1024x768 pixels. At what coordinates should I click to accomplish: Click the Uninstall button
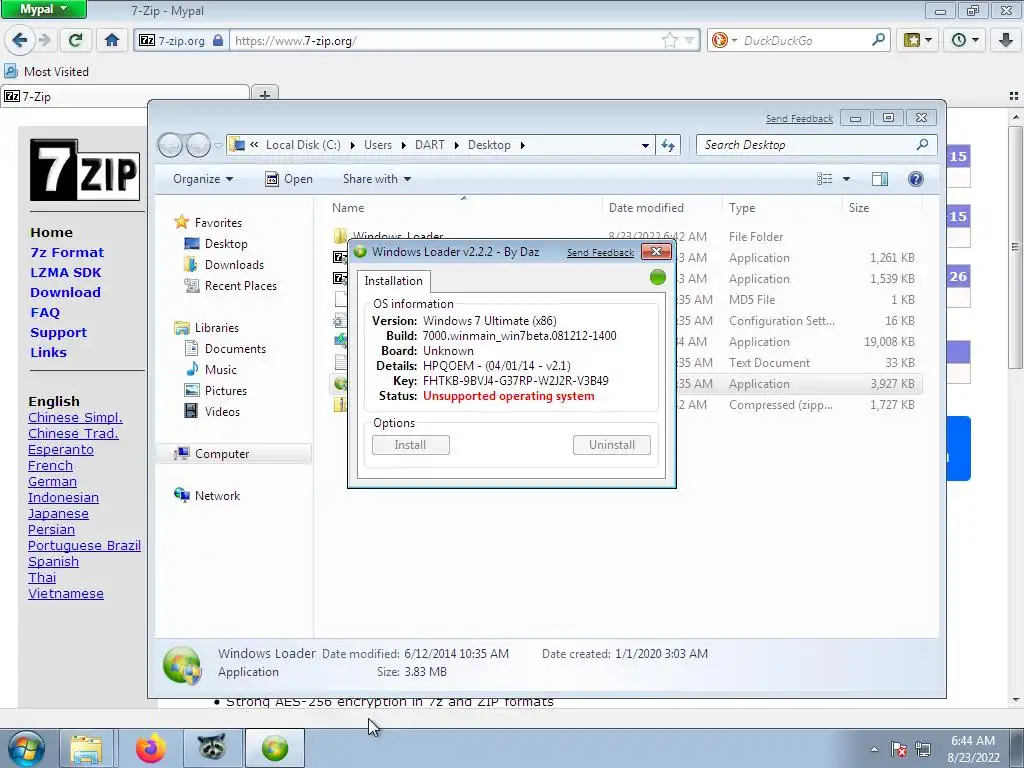tap(612, 445)
